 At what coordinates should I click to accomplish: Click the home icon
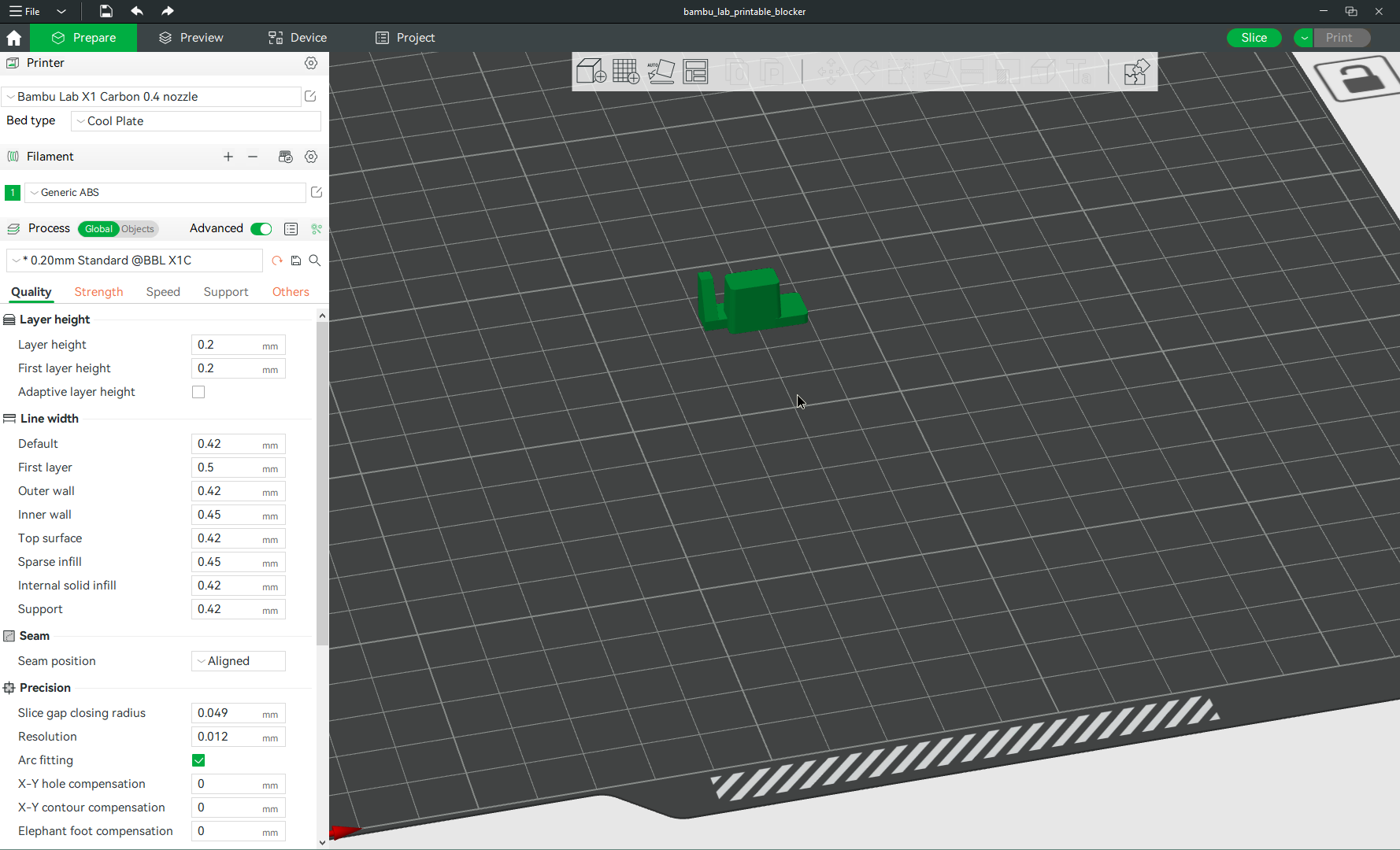pos(14,38)
